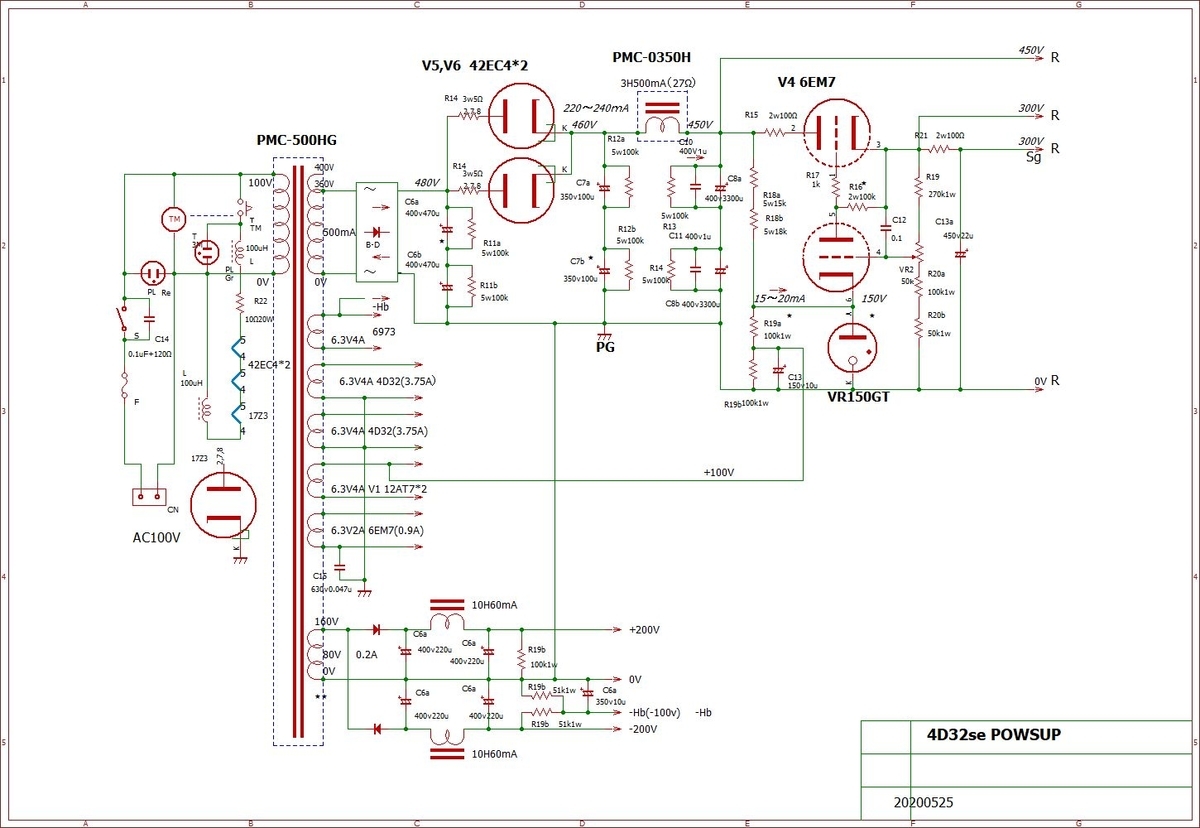The height and width of the screenshot is (828, 1200).
Task: Select the R22 resistor symbol
Action: 240,303
